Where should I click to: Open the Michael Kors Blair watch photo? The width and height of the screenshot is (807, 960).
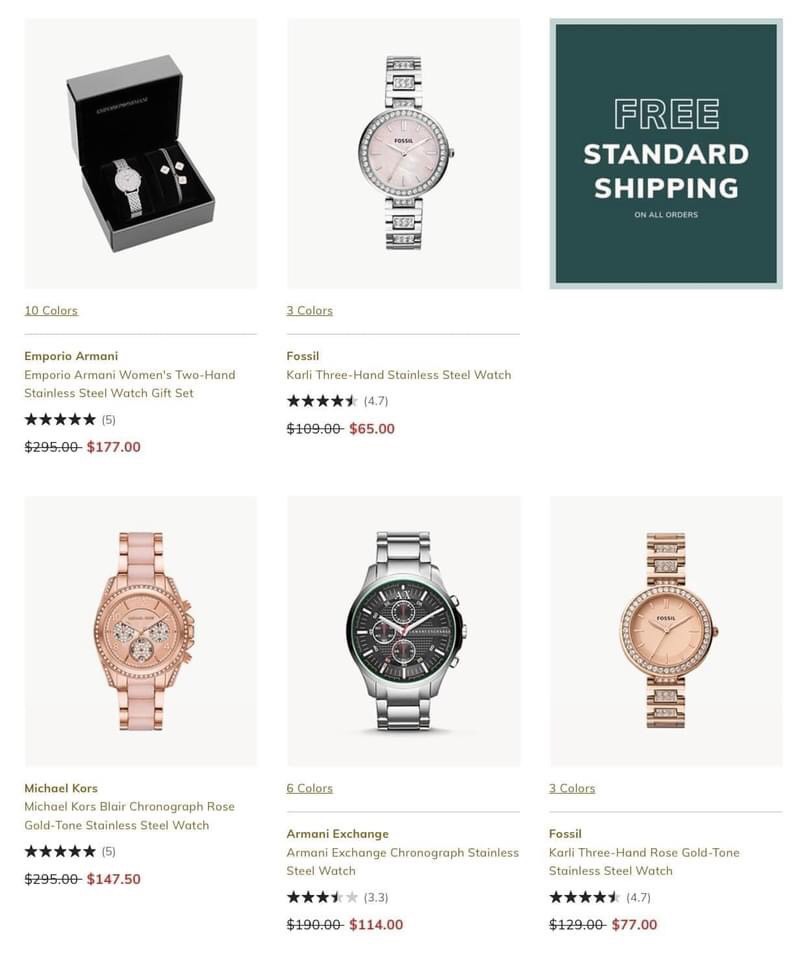(x=140, y=631)
